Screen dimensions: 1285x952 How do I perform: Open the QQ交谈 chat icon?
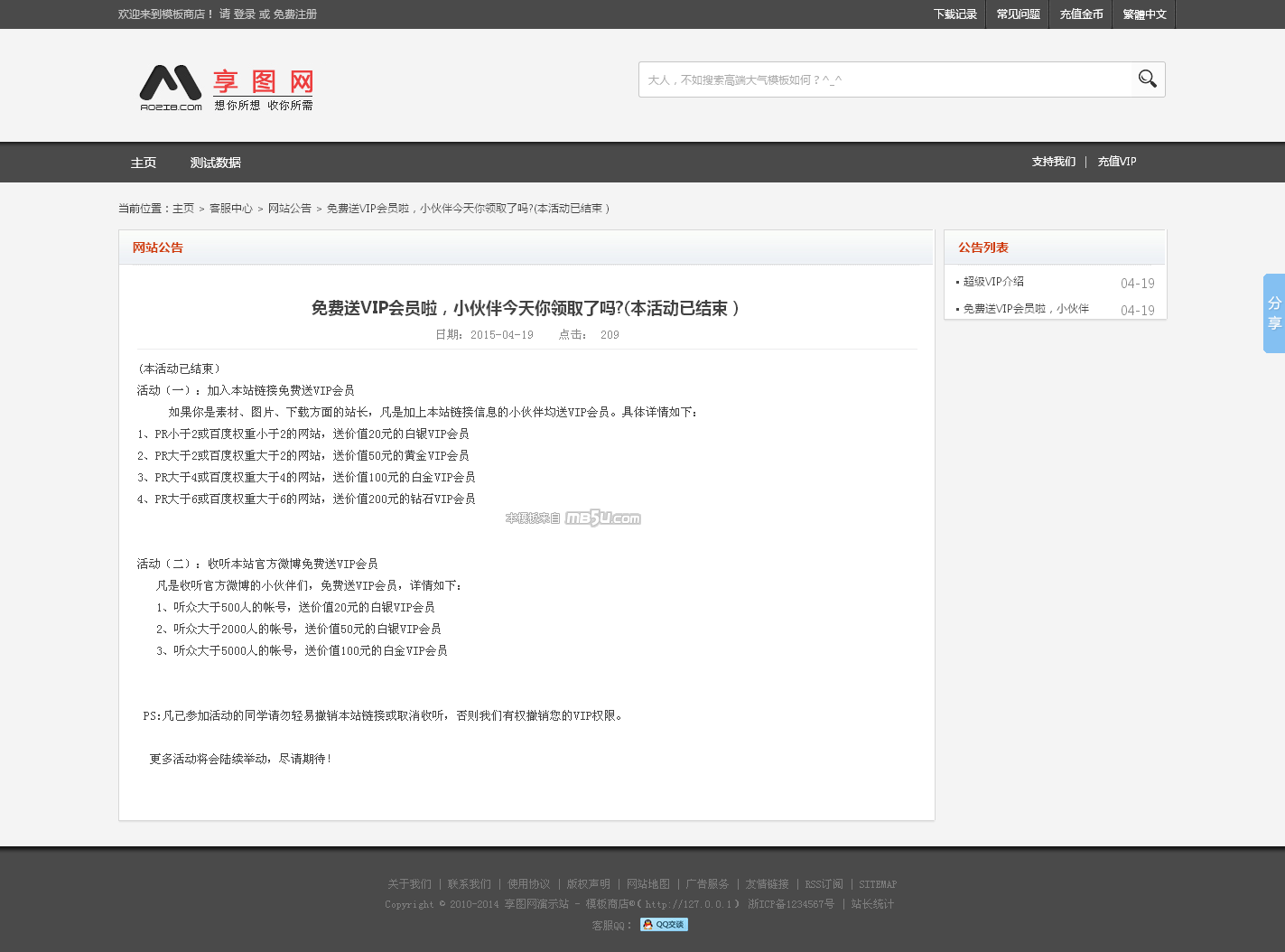(664, 924)
